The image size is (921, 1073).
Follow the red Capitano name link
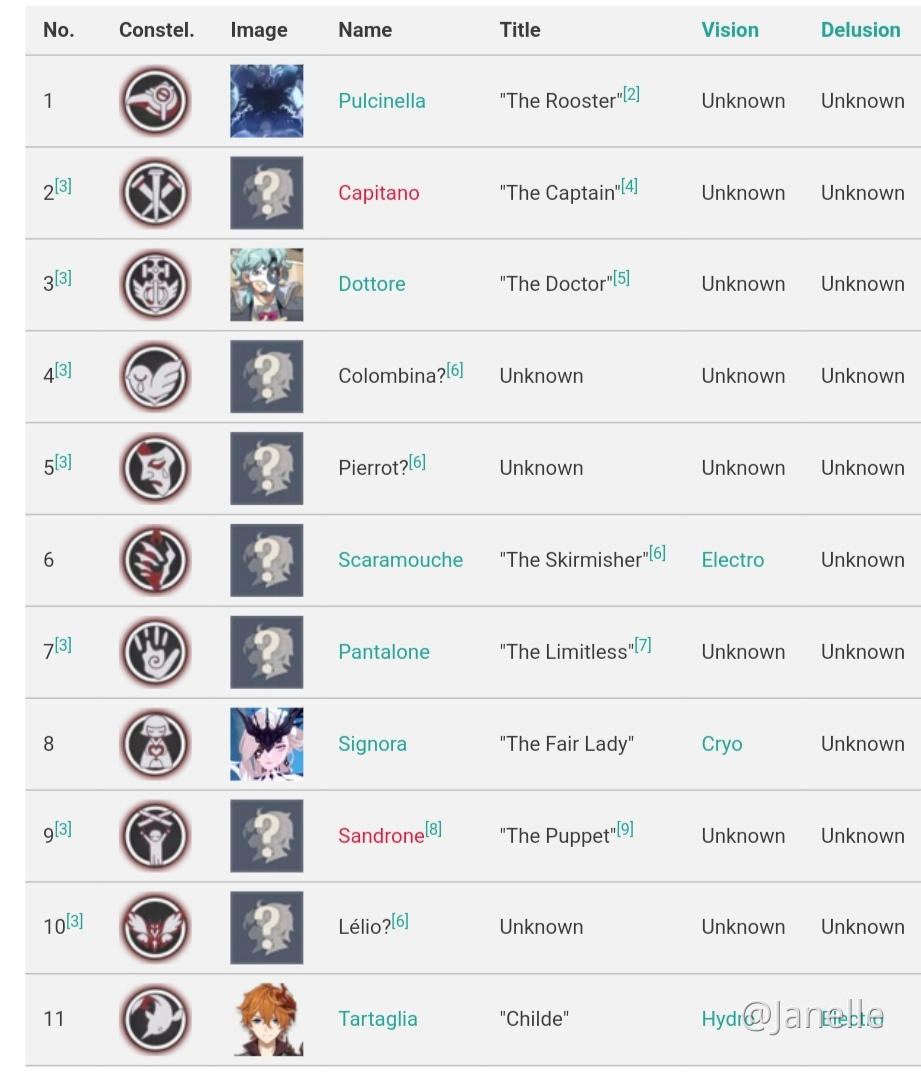pos(379,193)
